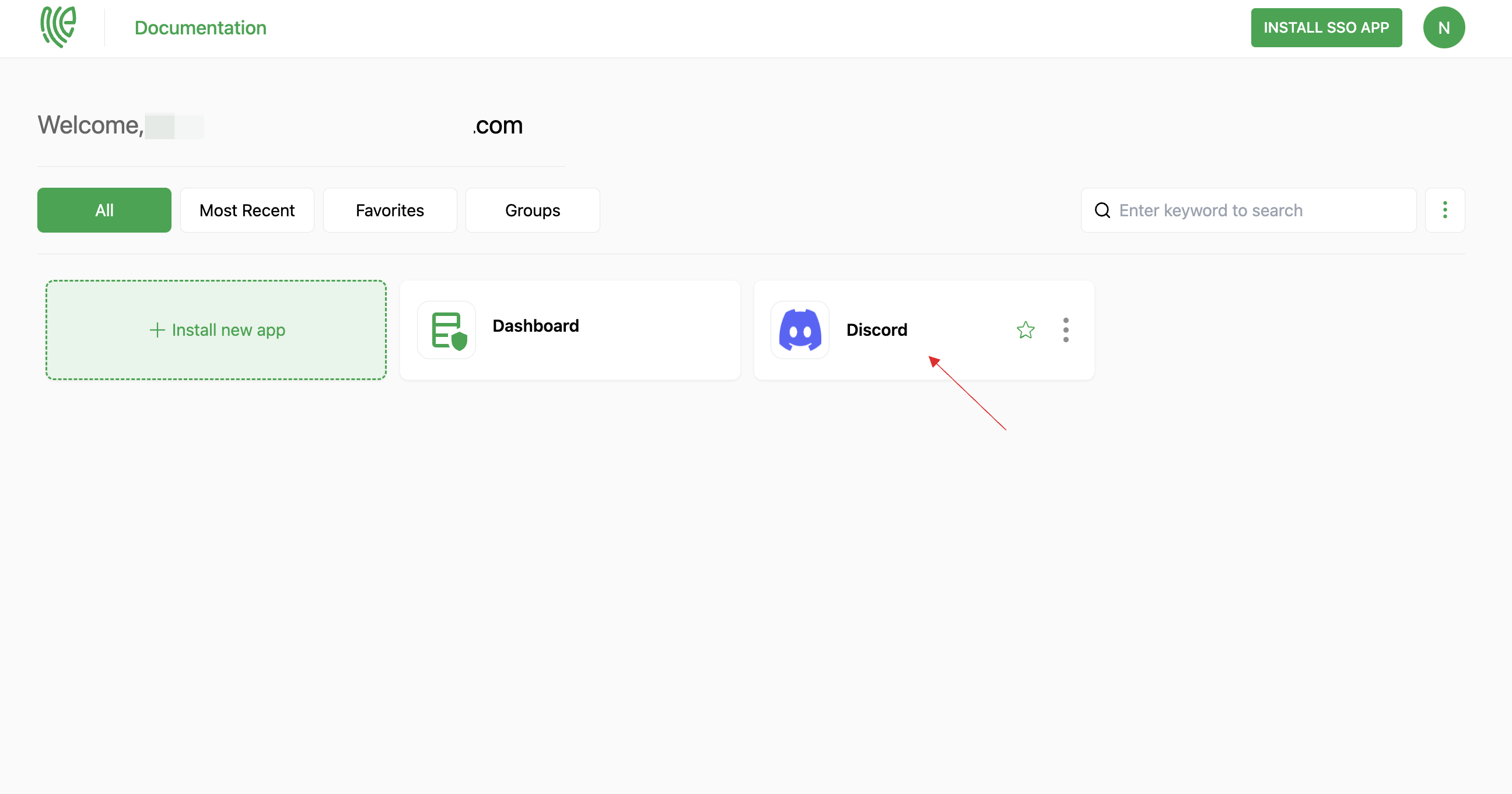Screen dimensions: 1512x794
Task: Open the Favorites filter tab
Action: pos(390,210)
